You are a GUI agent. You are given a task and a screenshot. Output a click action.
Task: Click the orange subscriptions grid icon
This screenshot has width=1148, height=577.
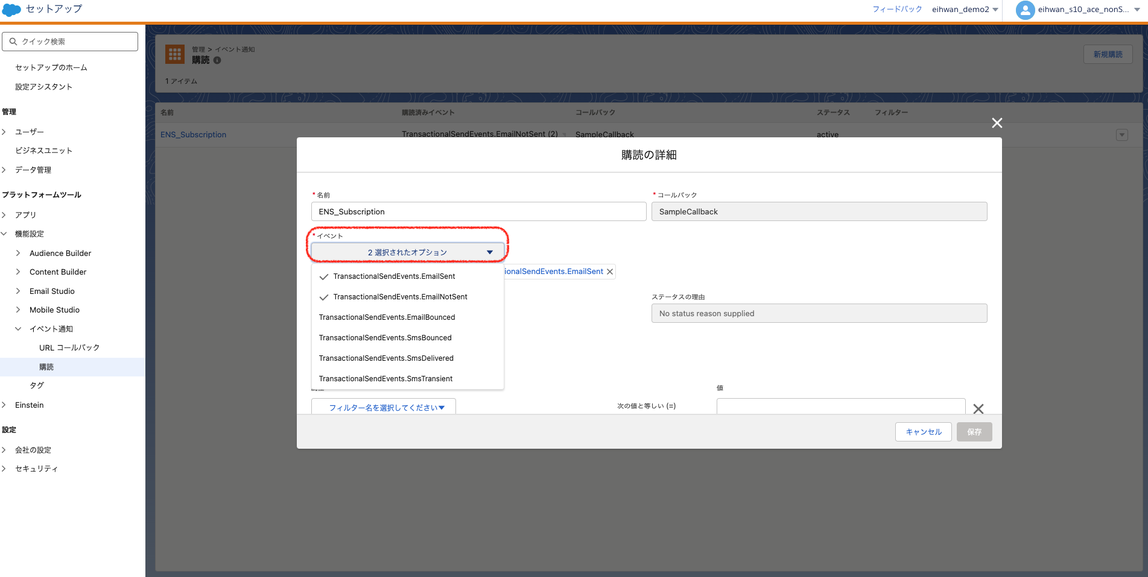tap(174, 54)
